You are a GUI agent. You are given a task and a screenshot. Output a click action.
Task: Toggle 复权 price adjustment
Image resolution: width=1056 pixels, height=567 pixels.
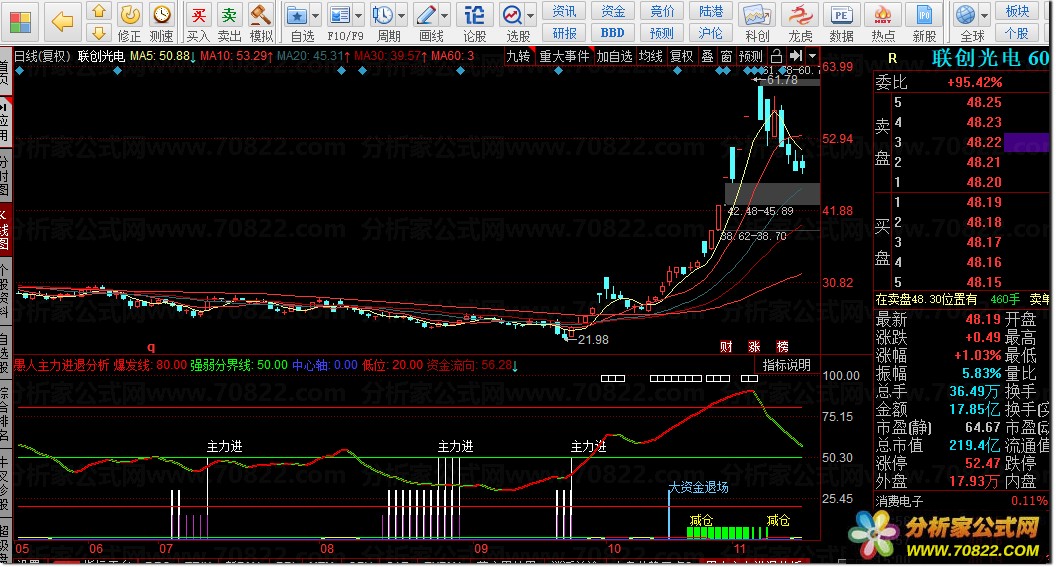coord(682,56)
